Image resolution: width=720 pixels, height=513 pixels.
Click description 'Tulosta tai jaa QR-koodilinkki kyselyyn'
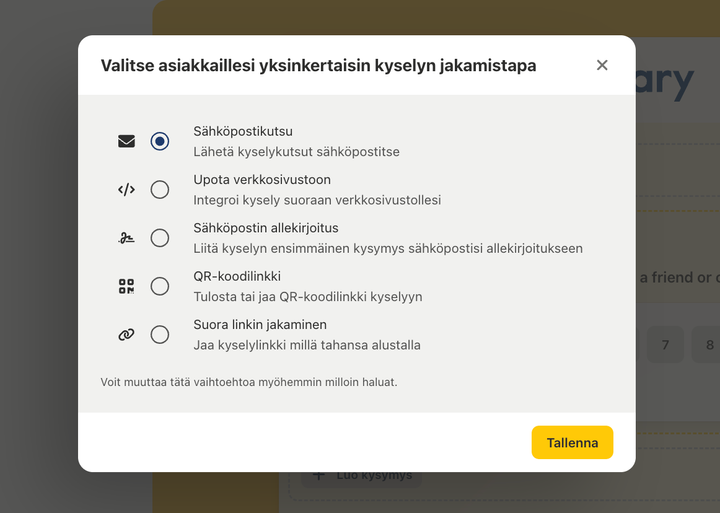point(308,297)
